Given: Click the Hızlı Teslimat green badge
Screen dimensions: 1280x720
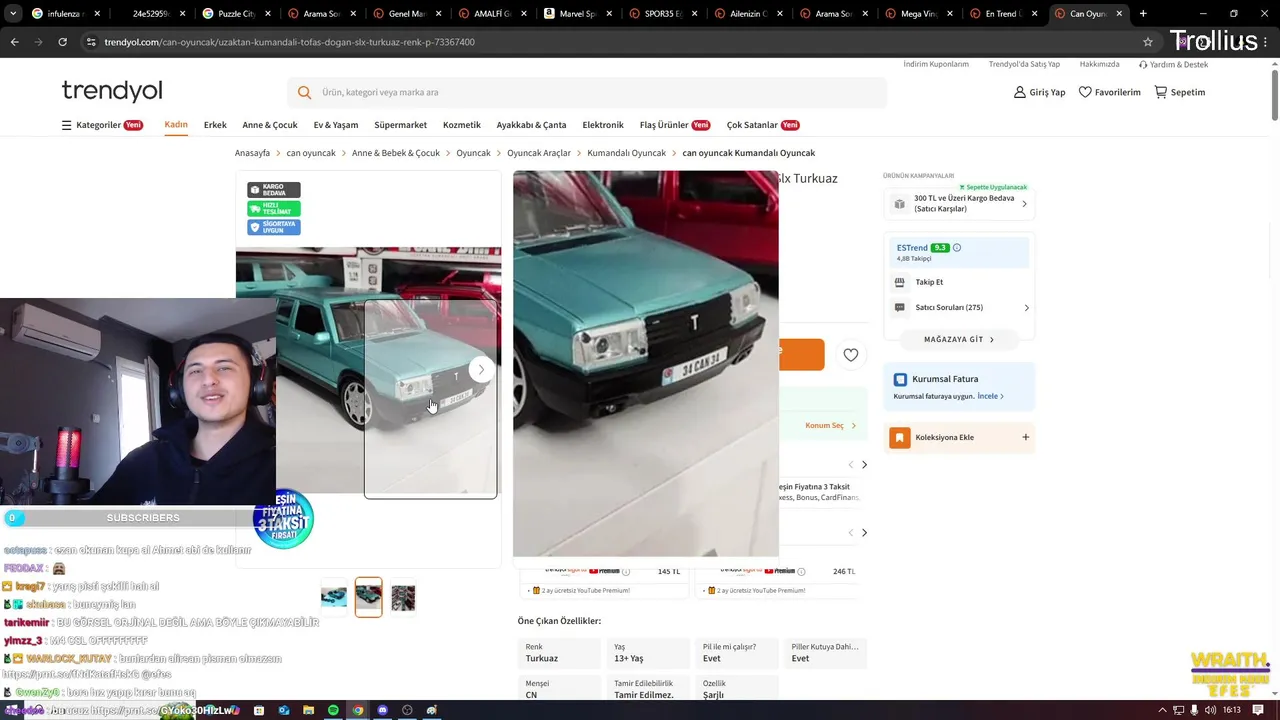Looking at the screenshot, I should coord(274,208).
